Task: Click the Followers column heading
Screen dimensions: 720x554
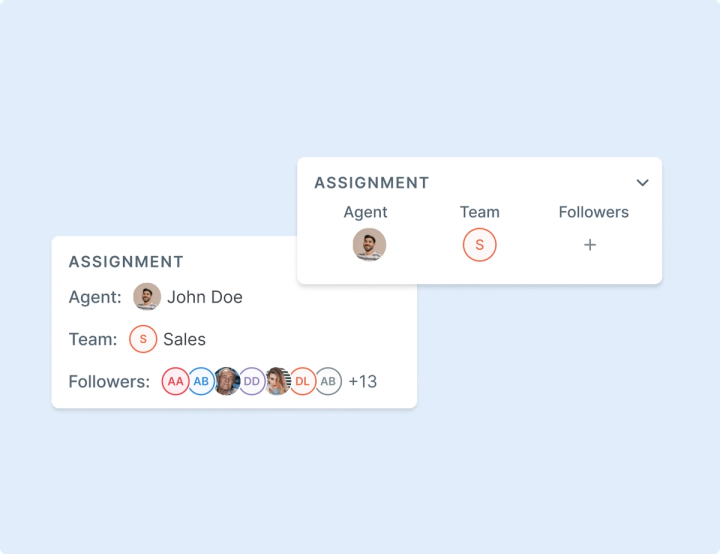Action: [x=594, y=212]
